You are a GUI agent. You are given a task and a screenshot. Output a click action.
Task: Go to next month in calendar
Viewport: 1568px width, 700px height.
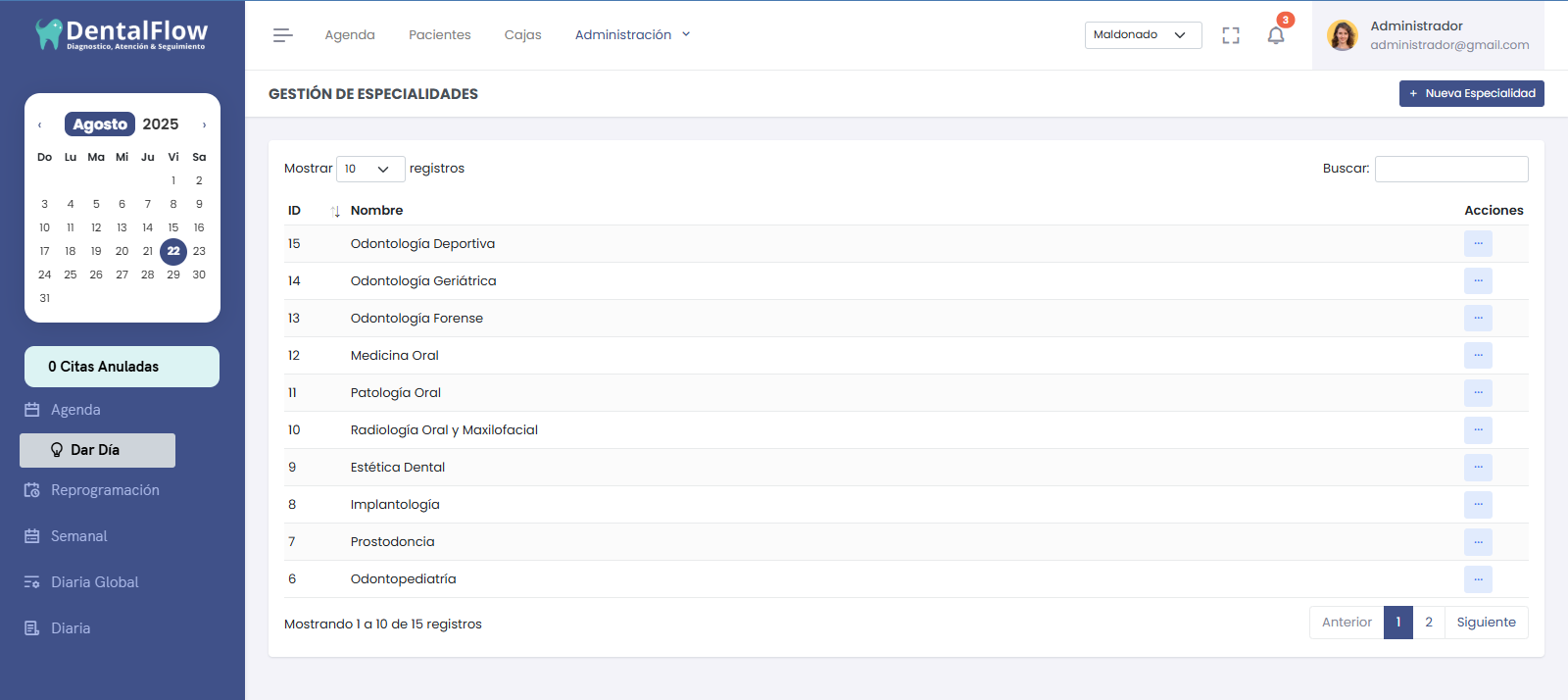[204, 125]
